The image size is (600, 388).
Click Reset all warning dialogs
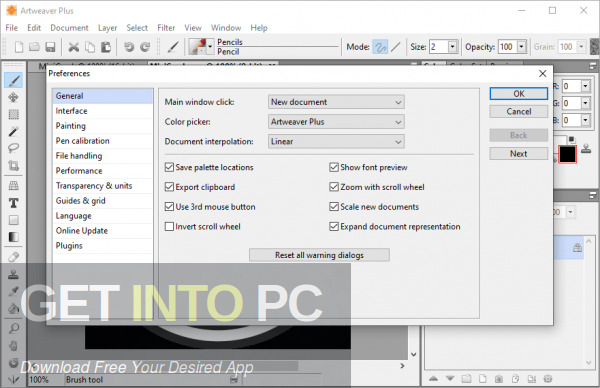point(319,255)
